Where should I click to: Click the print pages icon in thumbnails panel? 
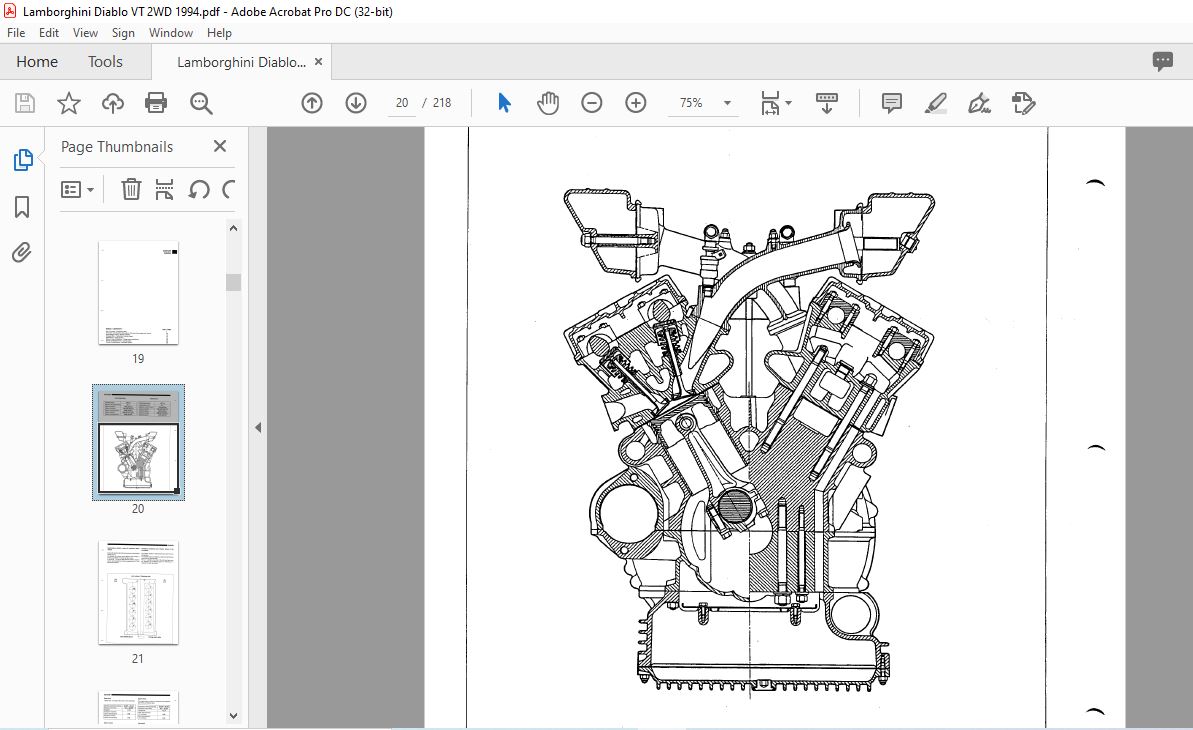coord(164,189)
